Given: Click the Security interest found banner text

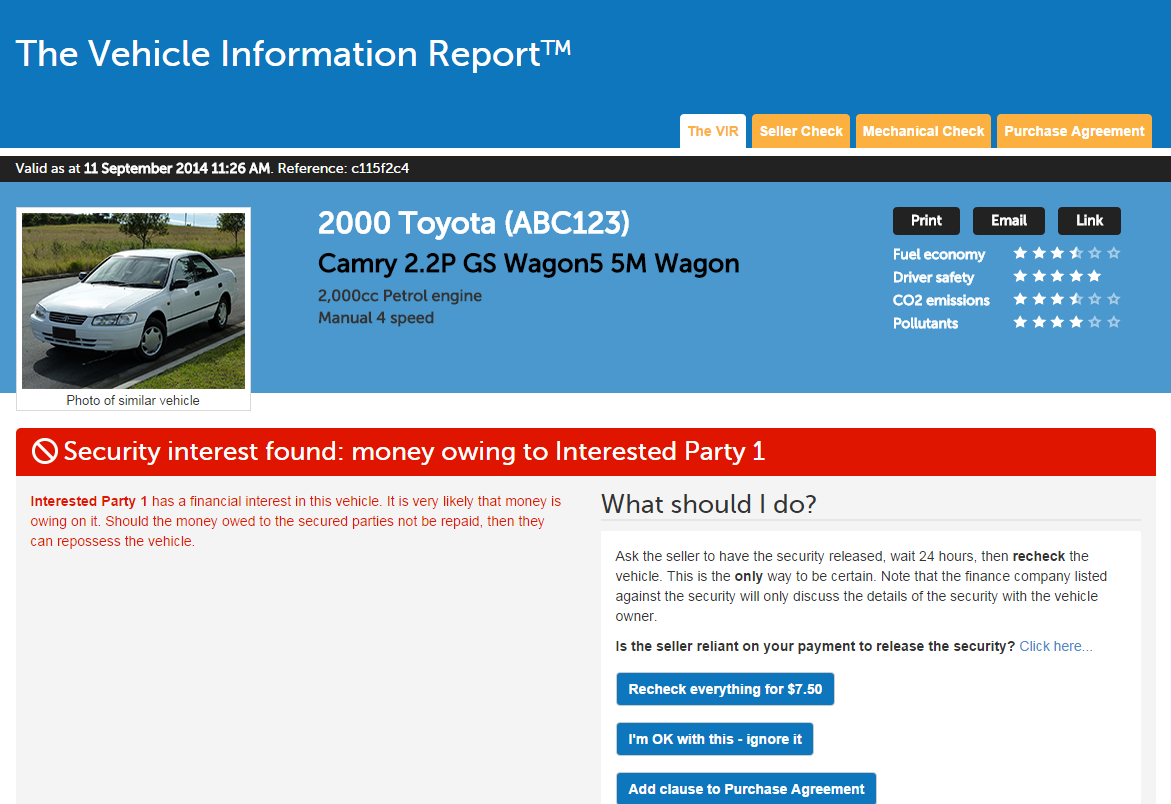Looking at the screenshot, I should point(414,451).
